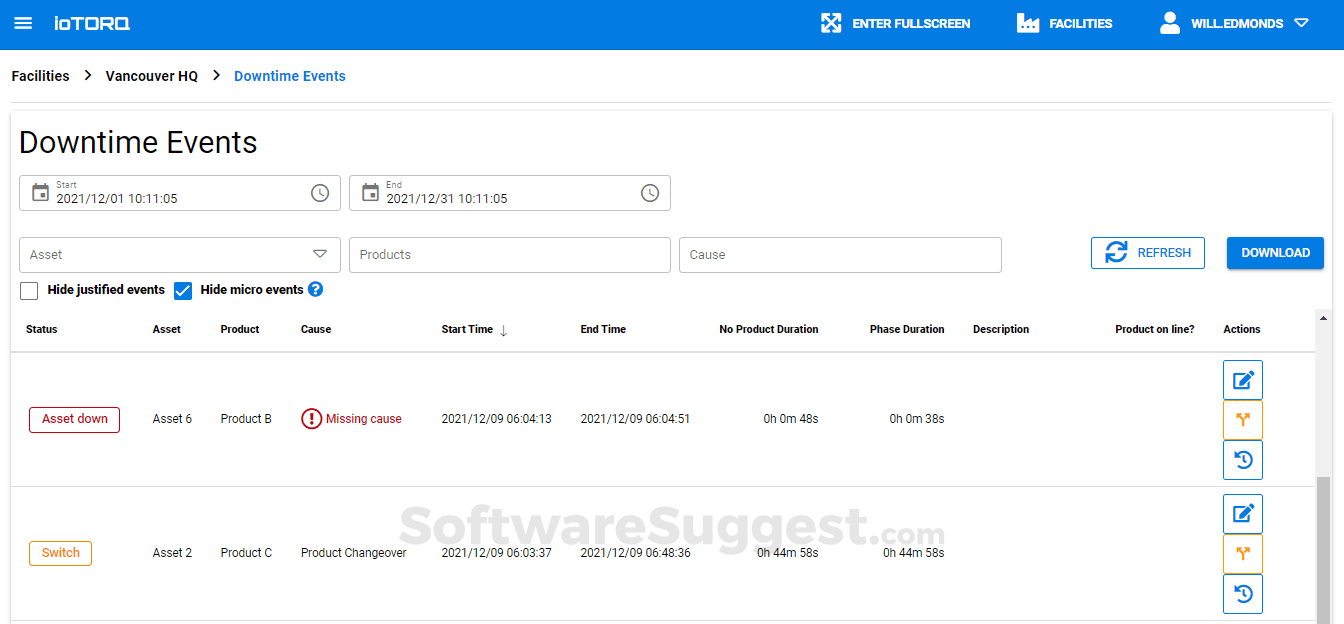Viewport: 1344px width, 624px height.
Task: Click the split event icon on the Asset 2 row
Action: pos(1242,553)
